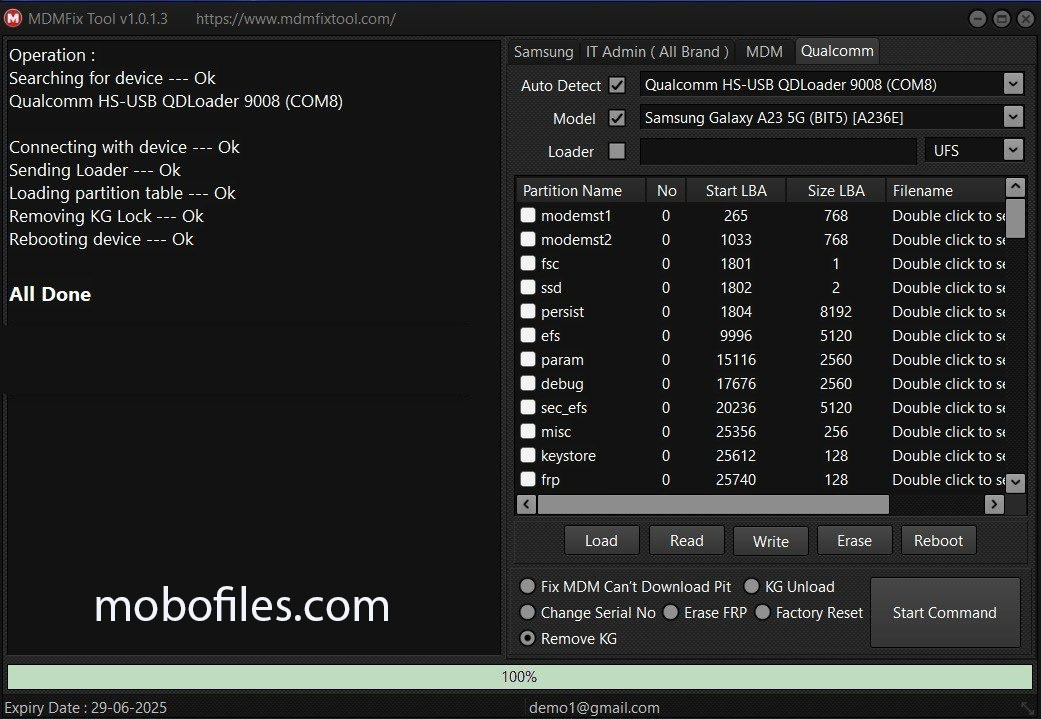Select the Erase FRP radio button
1041x719 pixels.
(x=671, y=612)
